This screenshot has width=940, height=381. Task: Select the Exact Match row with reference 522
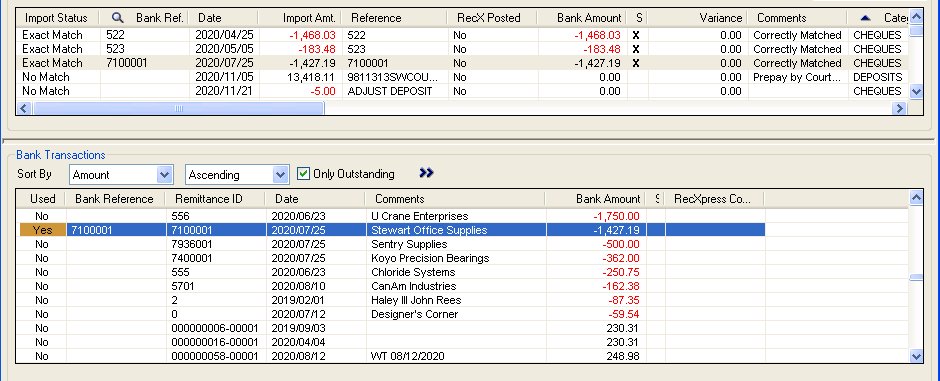click(x=462, y=35)
